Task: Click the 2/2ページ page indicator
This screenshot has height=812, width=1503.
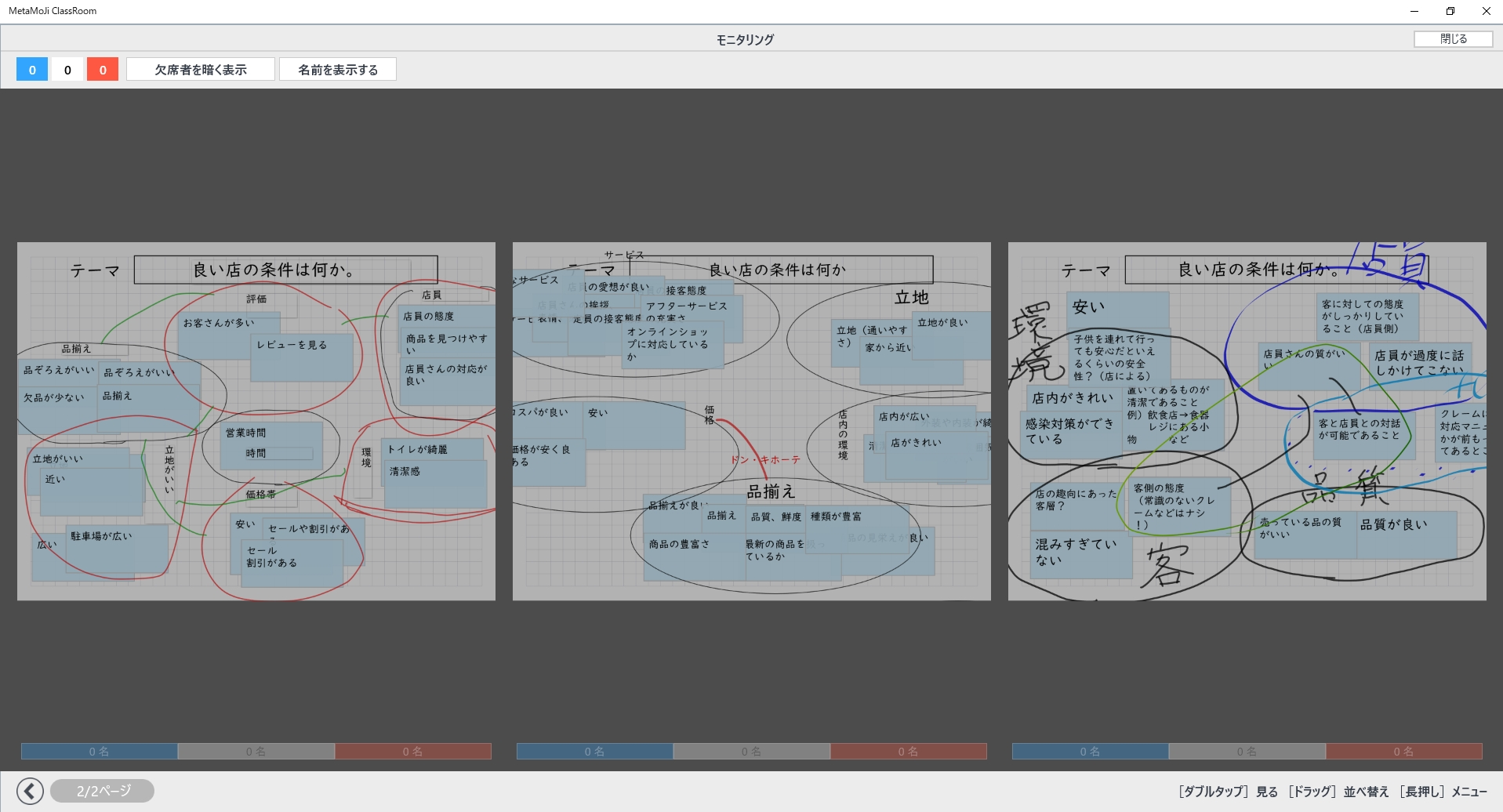Action: coord(103,791)
